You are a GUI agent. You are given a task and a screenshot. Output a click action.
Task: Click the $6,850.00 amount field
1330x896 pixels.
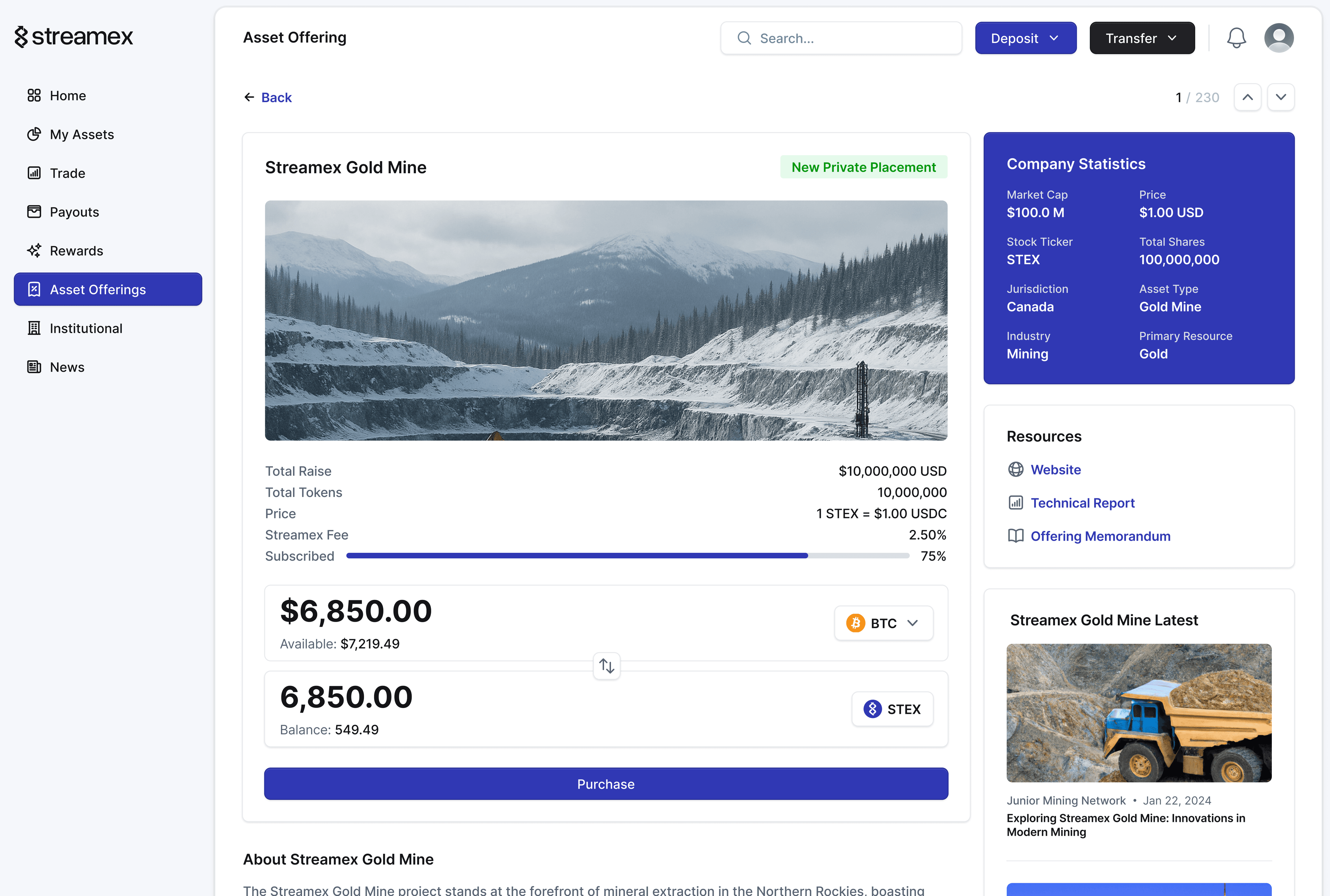(356, 611)
